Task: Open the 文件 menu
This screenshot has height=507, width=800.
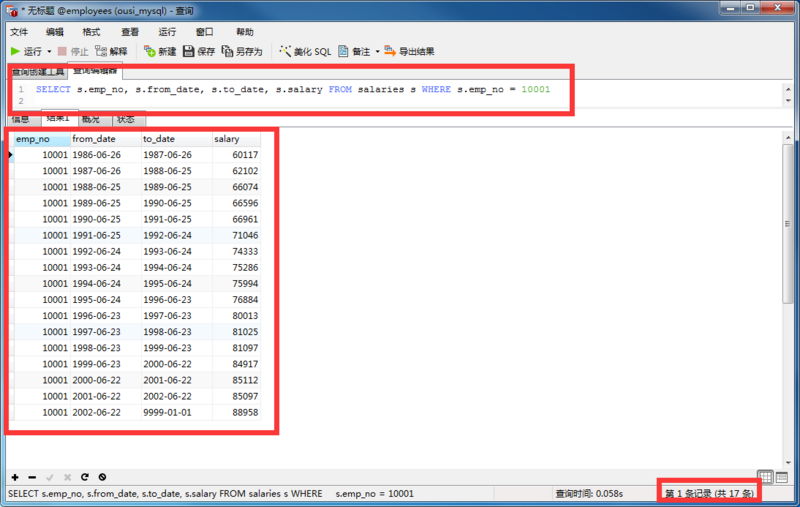Action: click(x=19, y=32)
